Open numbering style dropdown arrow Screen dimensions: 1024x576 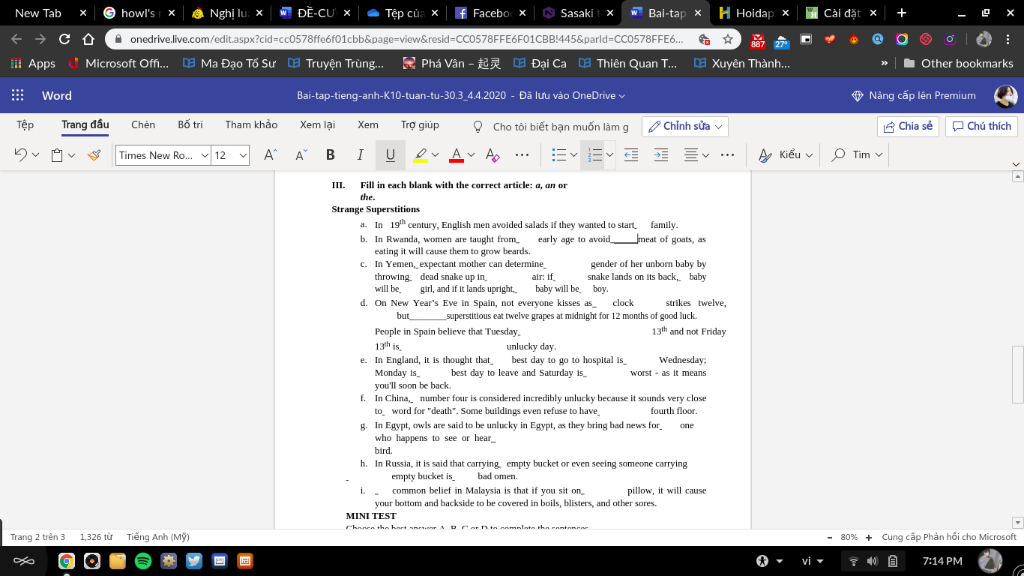609,155
